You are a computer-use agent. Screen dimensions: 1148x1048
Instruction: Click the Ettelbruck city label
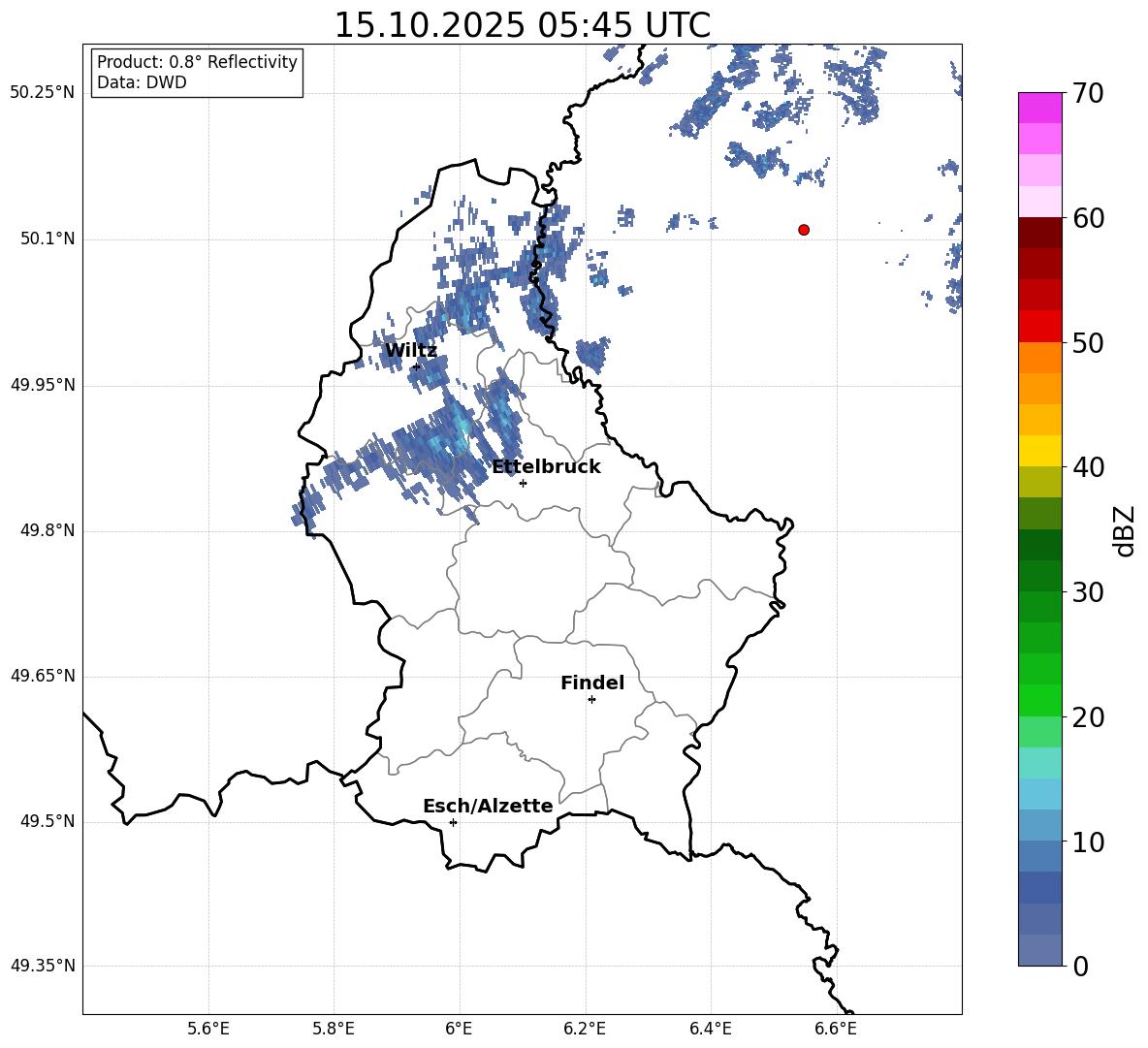tap(546, 467)
